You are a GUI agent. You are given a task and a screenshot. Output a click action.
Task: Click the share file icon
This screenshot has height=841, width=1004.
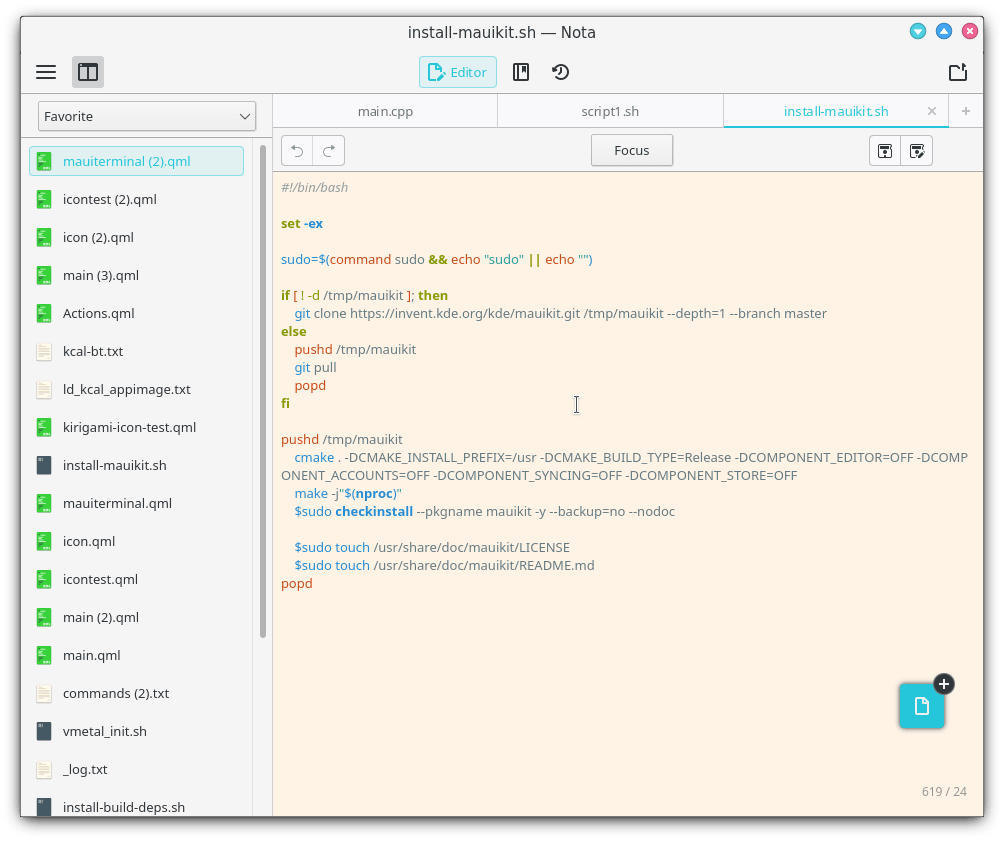(x=958, y=72)
